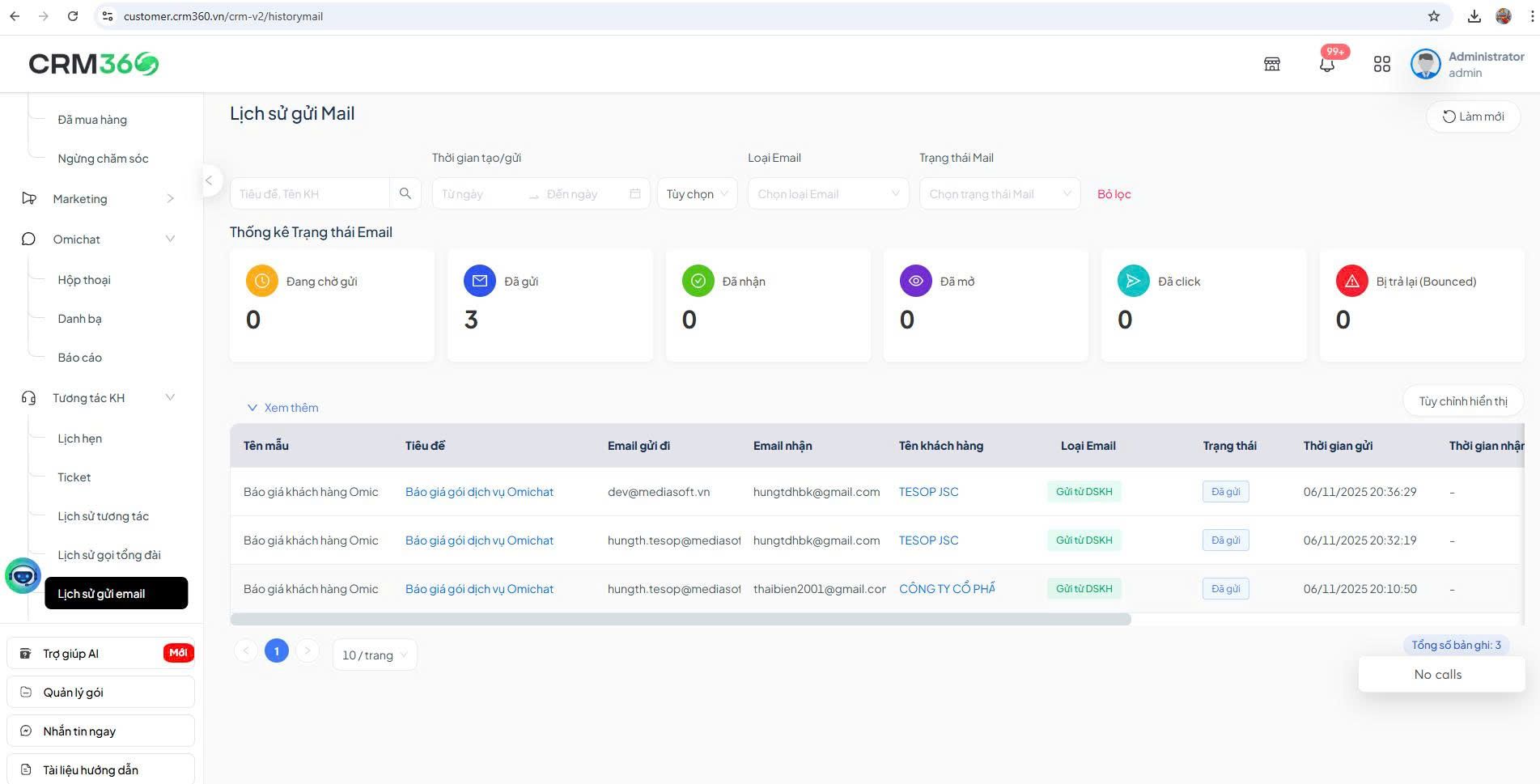Screen dimensions: 1540x784
Task: Open Lịch sử tương tác menu item
Action: pyautogui.click(x=103, y=516)
